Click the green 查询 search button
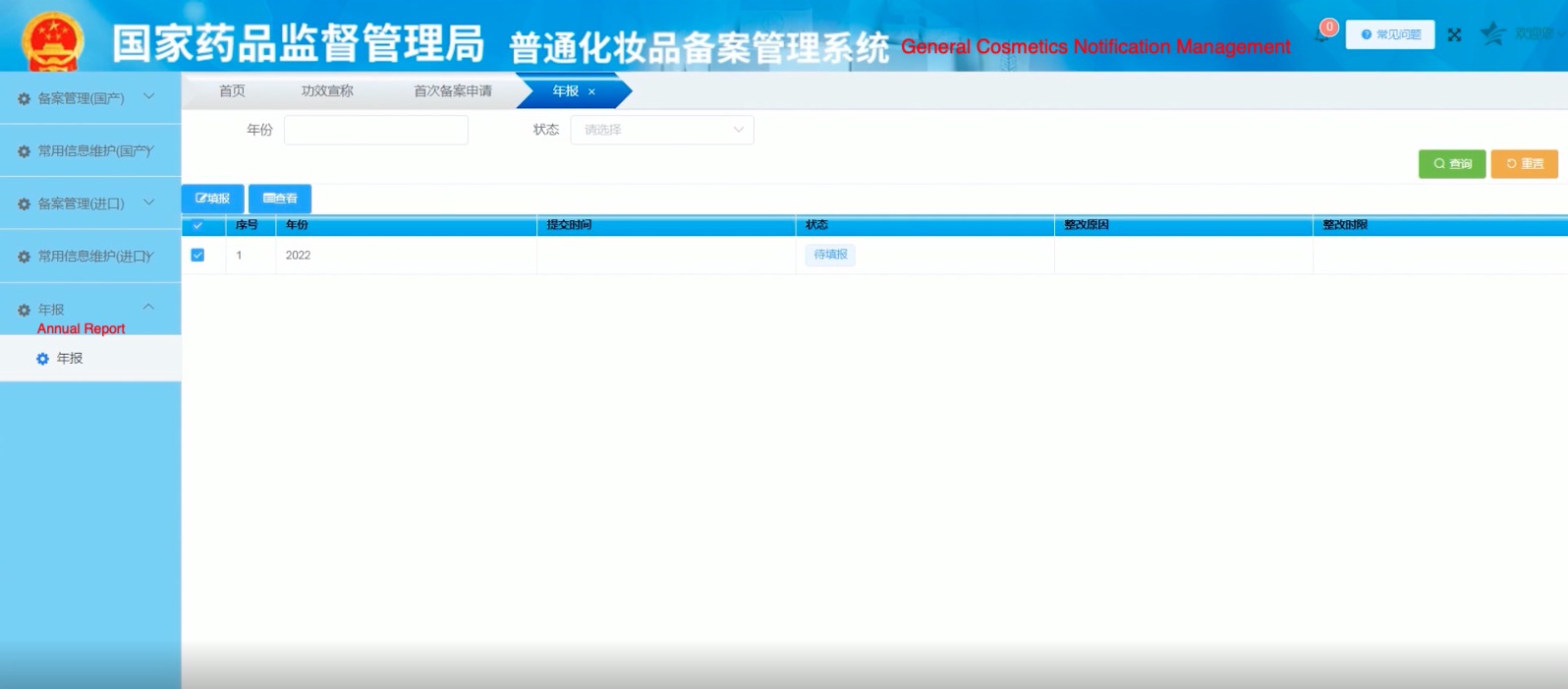The width and height of the screenshot is (1568, 689). [x=1452, y=164]
